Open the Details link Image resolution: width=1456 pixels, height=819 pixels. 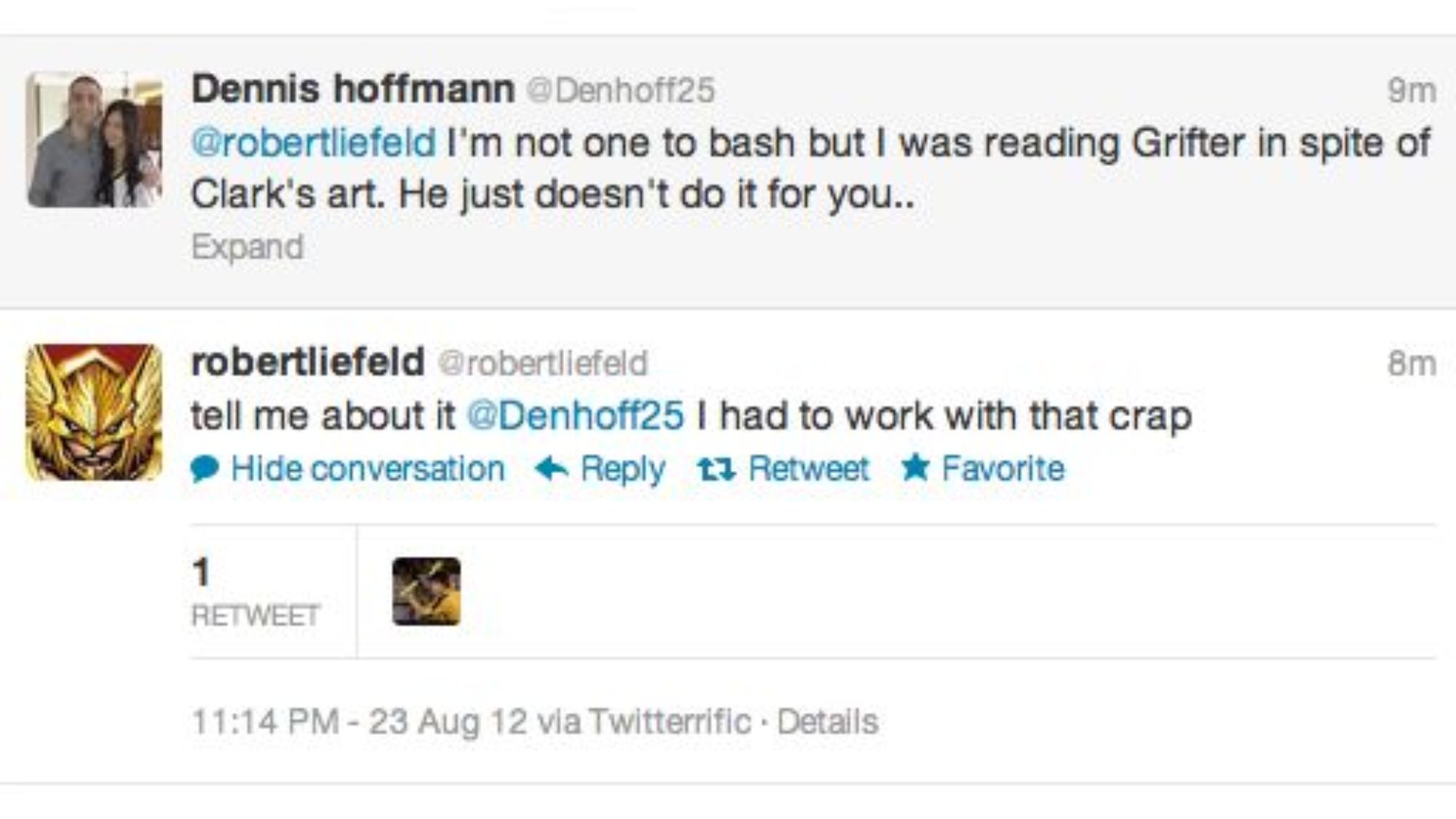tap(828, 722)
